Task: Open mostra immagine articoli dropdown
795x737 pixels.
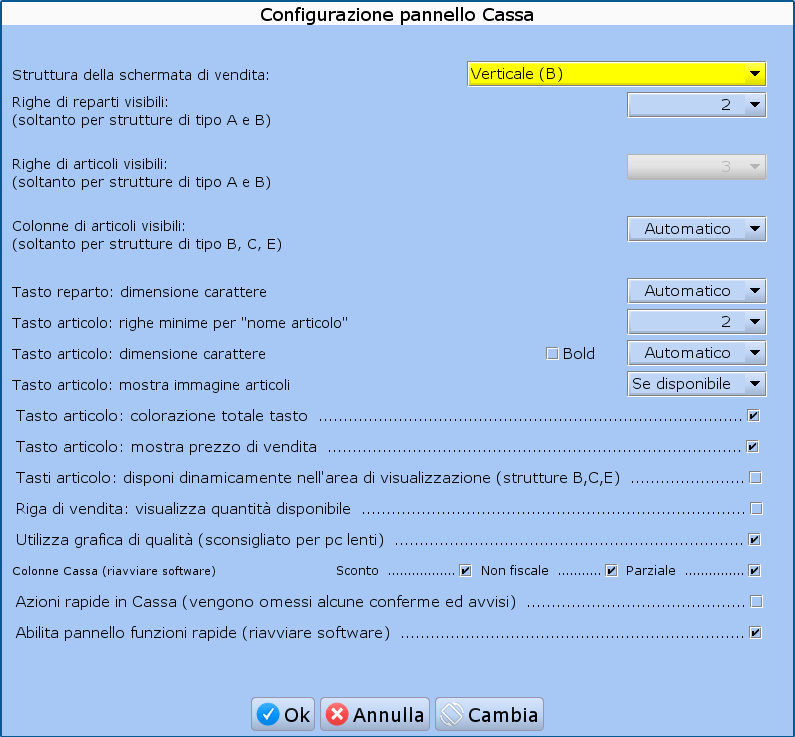Action: coord(696,384)
